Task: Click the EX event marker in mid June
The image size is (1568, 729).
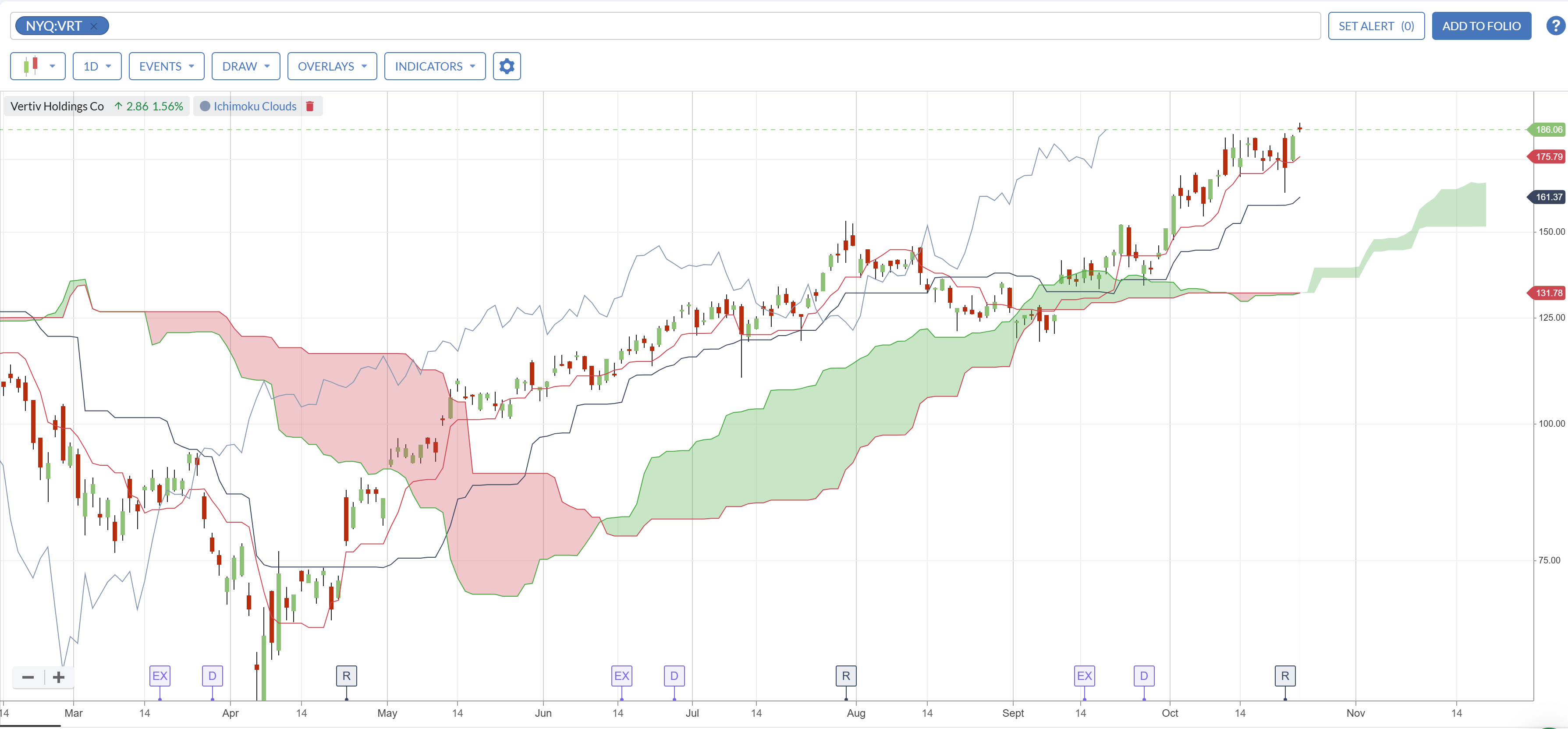Action: (x=621, y=676)
